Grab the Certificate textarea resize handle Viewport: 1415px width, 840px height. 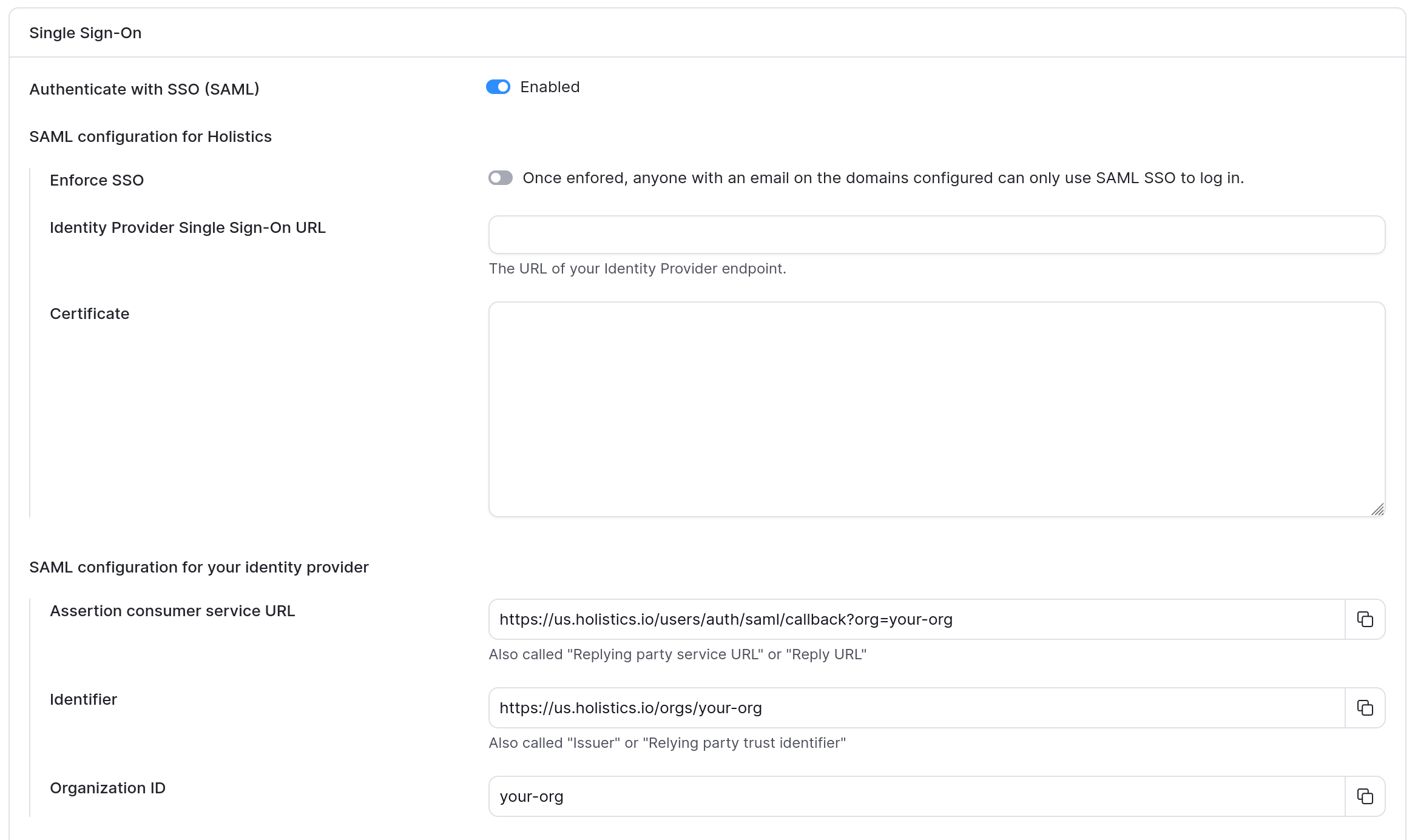point(1377,509)
